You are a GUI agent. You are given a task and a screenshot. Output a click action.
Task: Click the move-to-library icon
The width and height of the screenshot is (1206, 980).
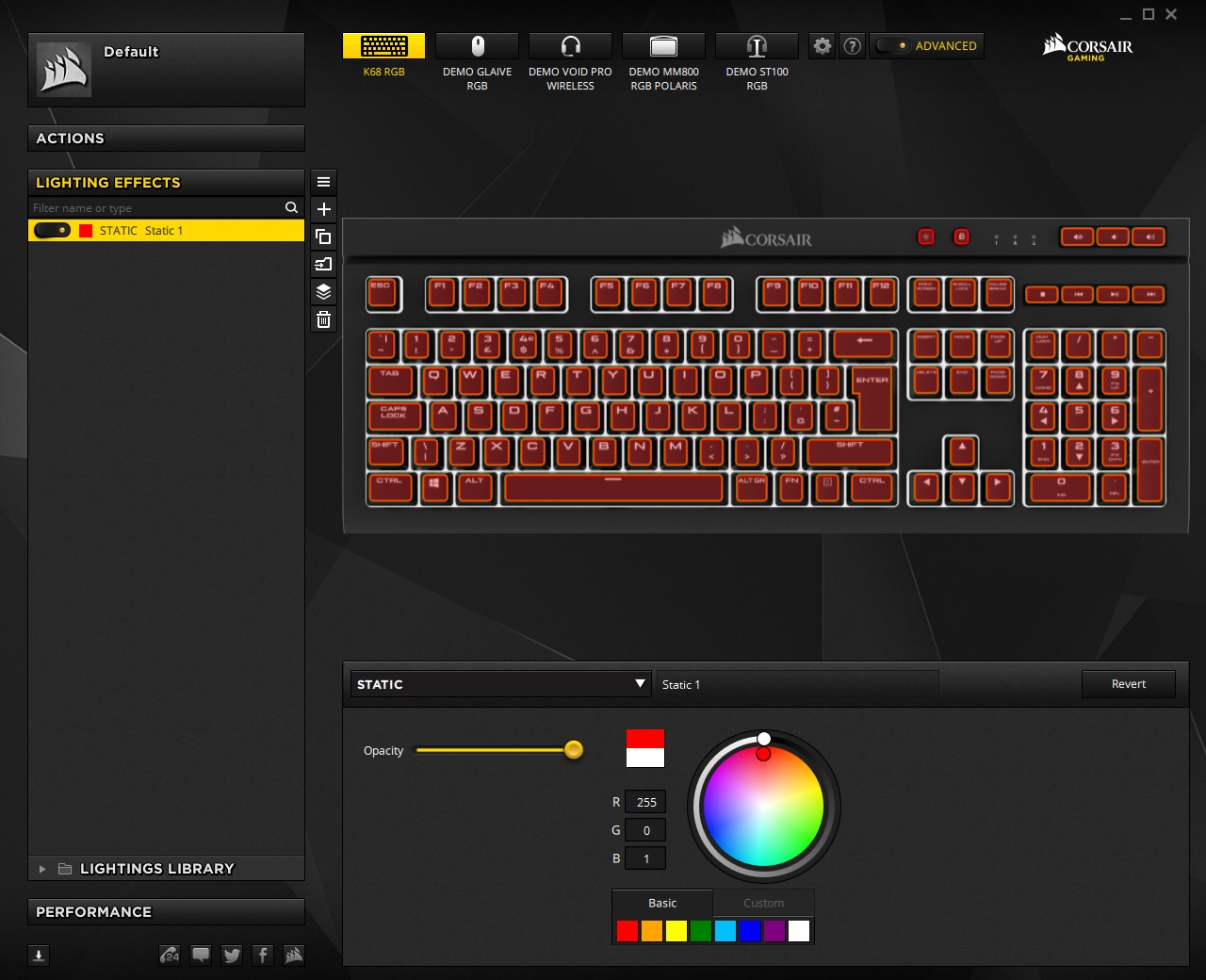point(323,264)
